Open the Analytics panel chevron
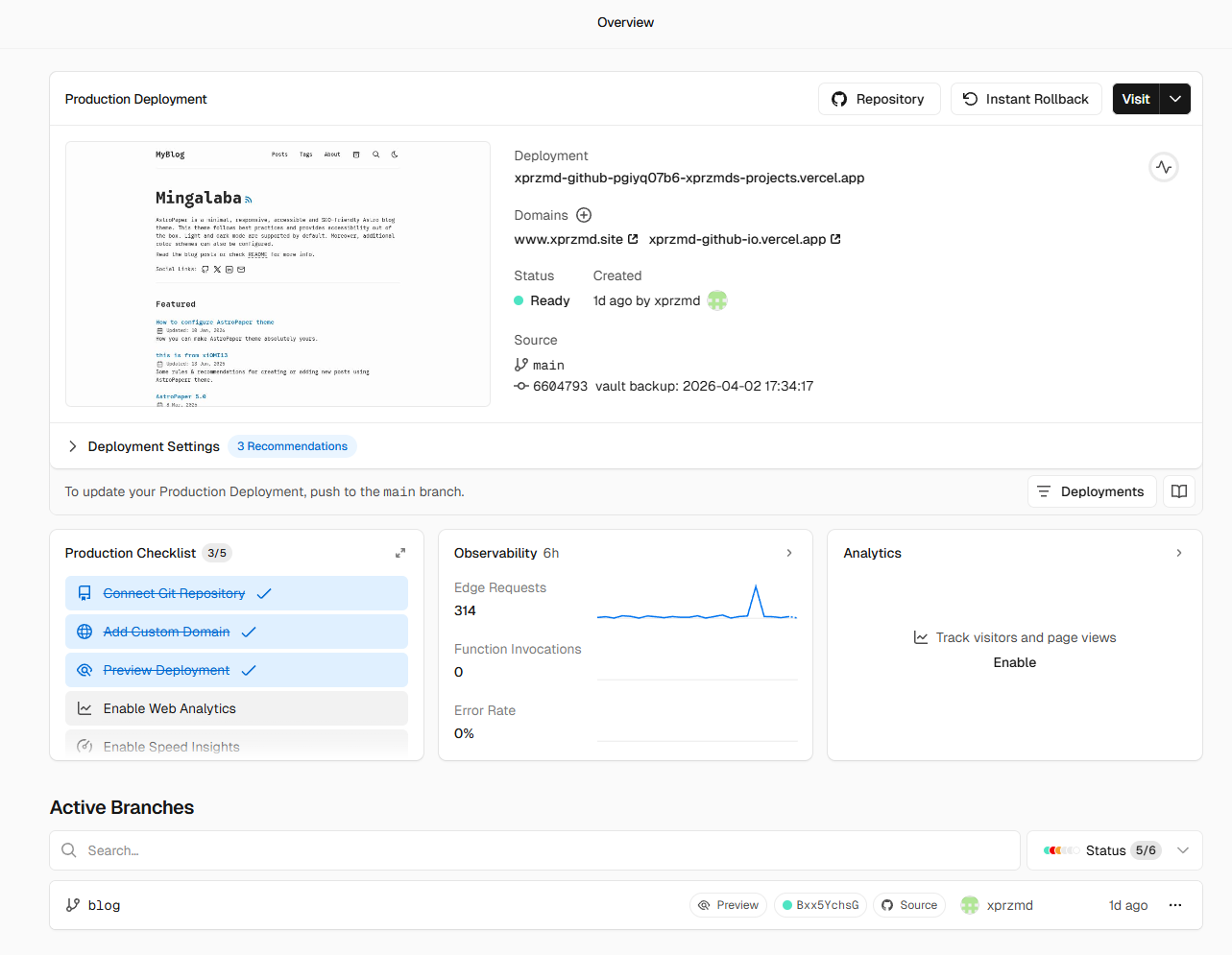The width and height of the screenshot is (1232, 955). click(1179, 553)
